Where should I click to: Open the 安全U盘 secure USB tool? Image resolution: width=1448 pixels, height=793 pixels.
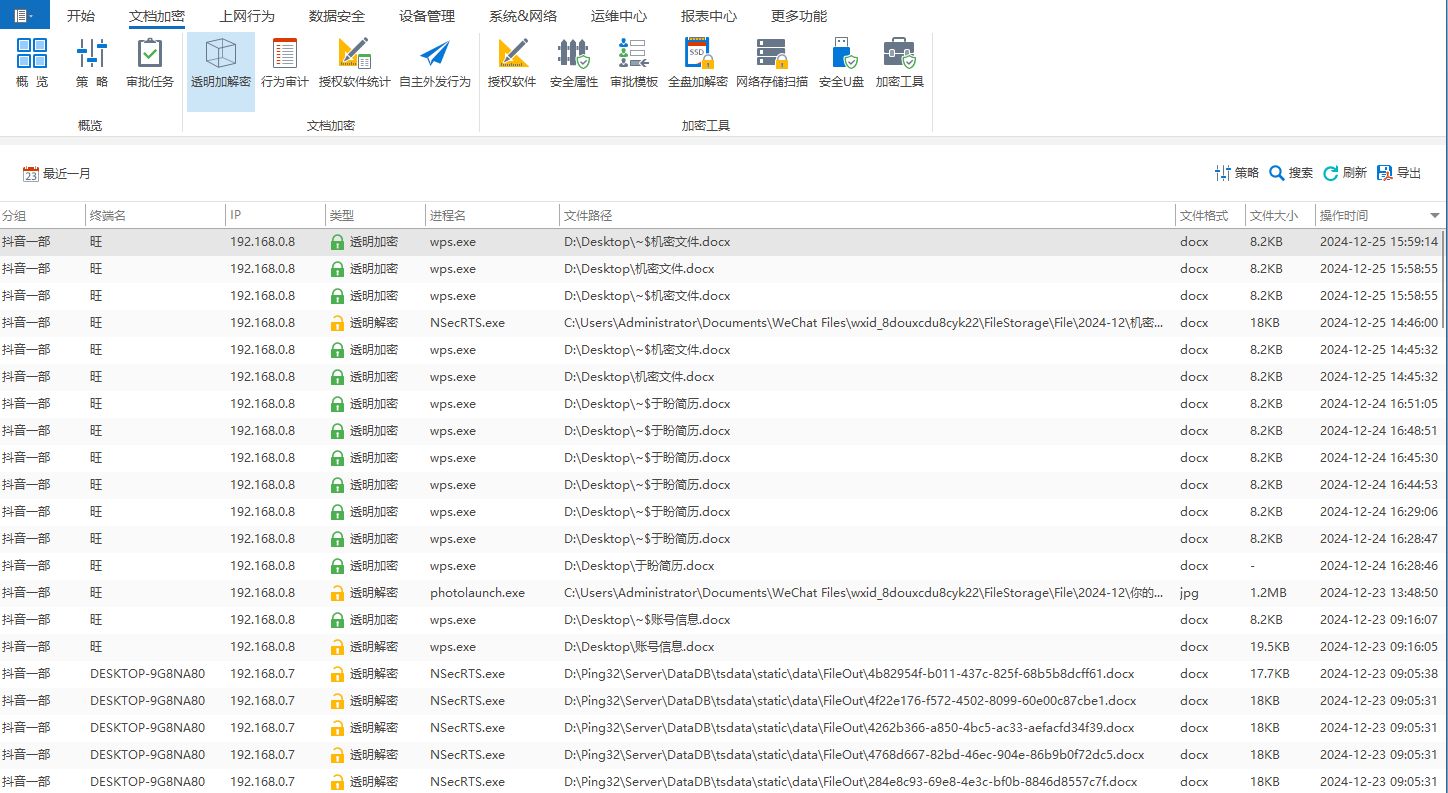point(841,63)
